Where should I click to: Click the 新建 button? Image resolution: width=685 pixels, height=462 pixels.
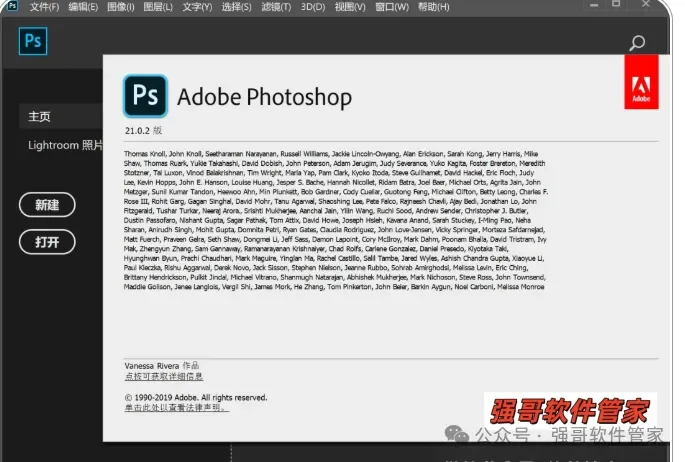tap(47, 205)
